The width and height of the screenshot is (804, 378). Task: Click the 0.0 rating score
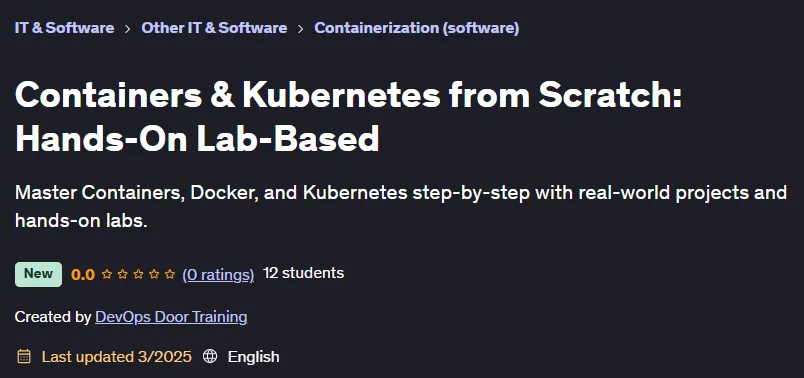pyautogui.click(x=83, y=275)
